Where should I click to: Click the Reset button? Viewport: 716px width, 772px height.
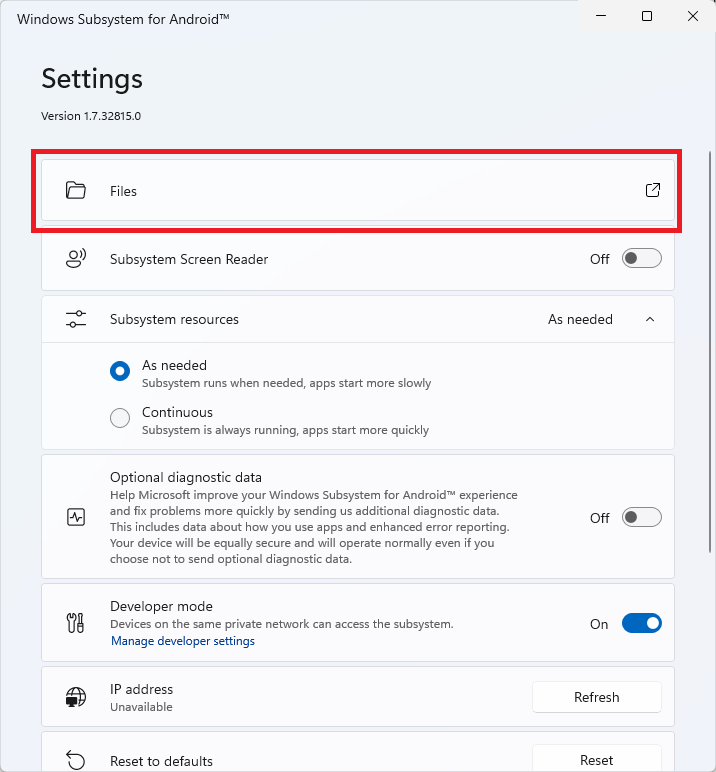597,760
